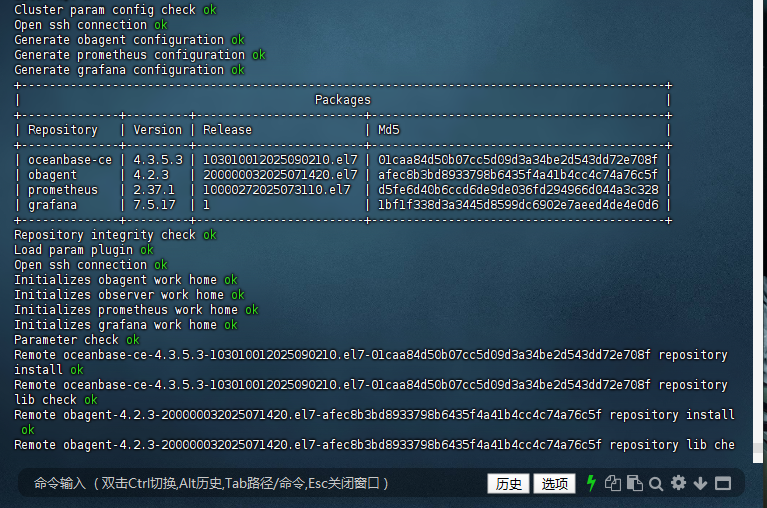Click the 'Initializes observer work home' line
The image size is (767, 508).
click(x=129, y=295)
